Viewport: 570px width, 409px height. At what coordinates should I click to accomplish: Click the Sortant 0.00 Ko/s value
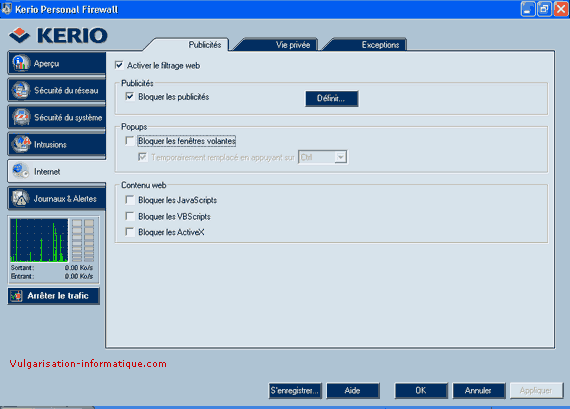[79, 268]
